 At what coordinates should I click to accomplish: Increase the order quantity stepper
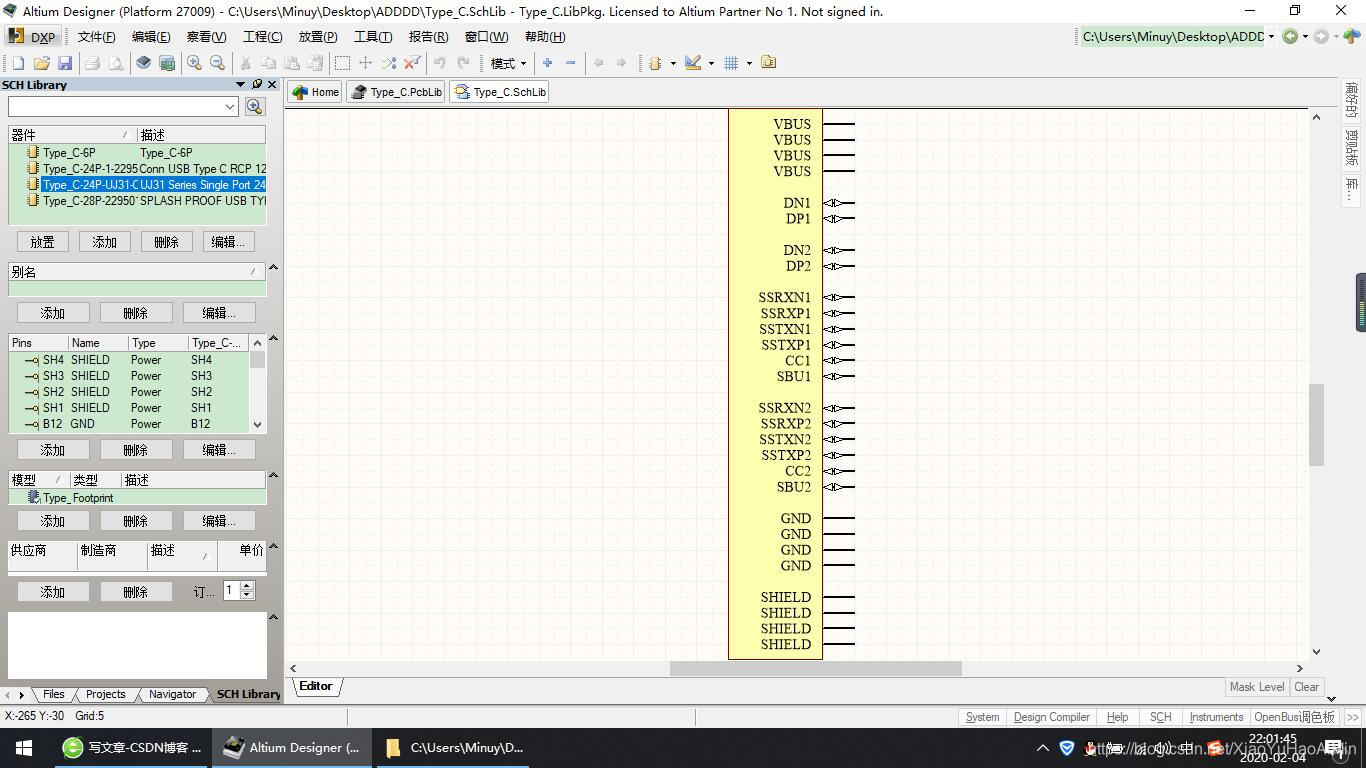click(x=247, y=587)
